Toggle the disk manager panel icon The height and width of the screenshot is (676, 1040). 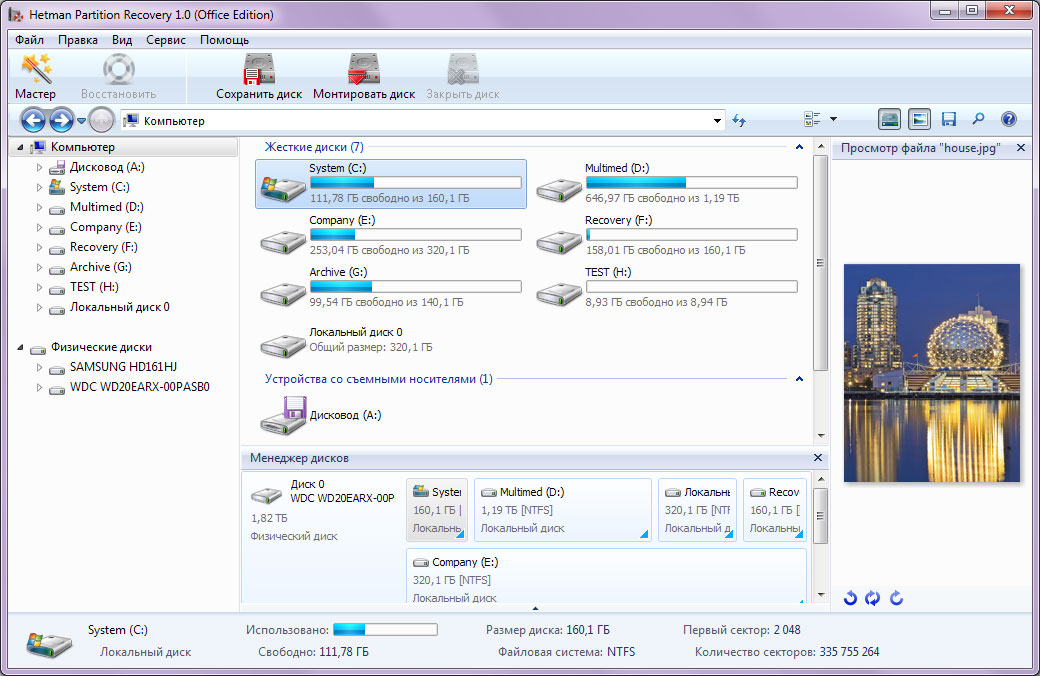(889, 119)
